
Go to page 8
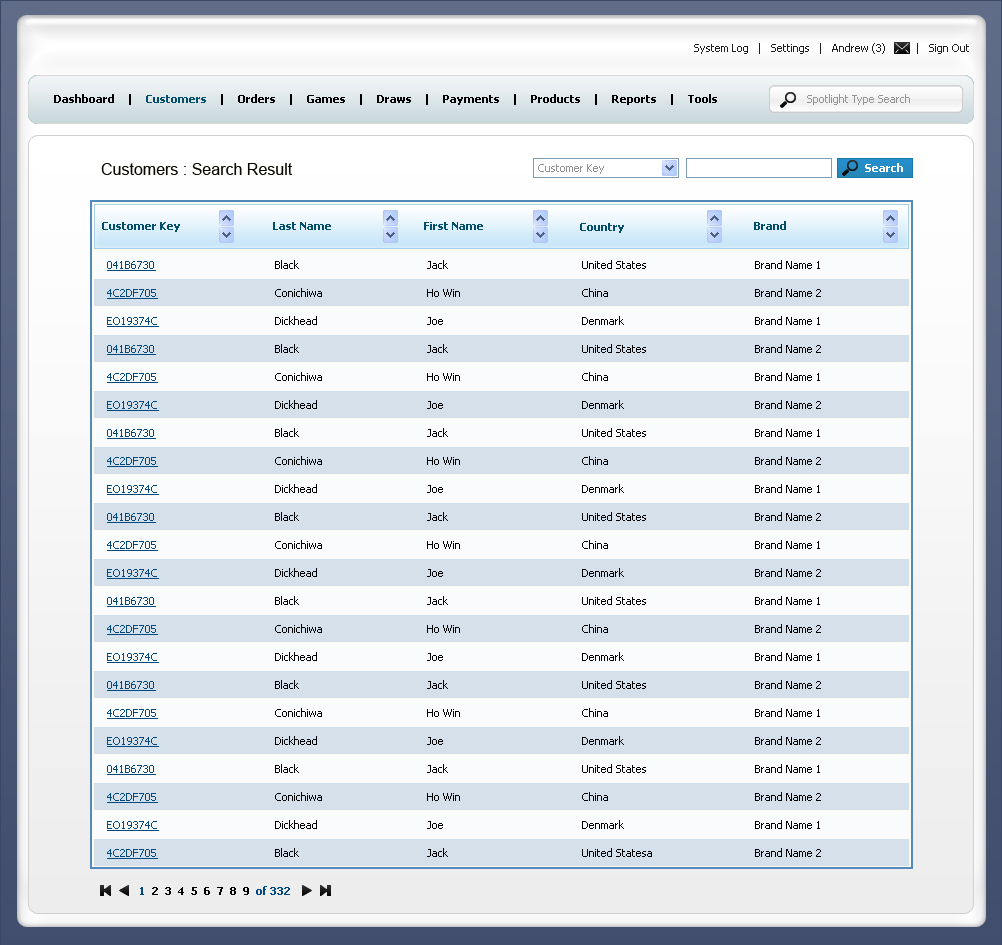coord(233,891)
